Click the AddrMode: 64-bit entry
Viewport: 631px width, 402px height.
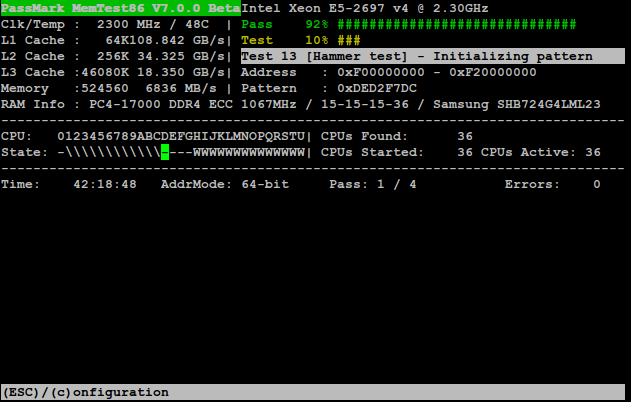(x=225, y=184)
